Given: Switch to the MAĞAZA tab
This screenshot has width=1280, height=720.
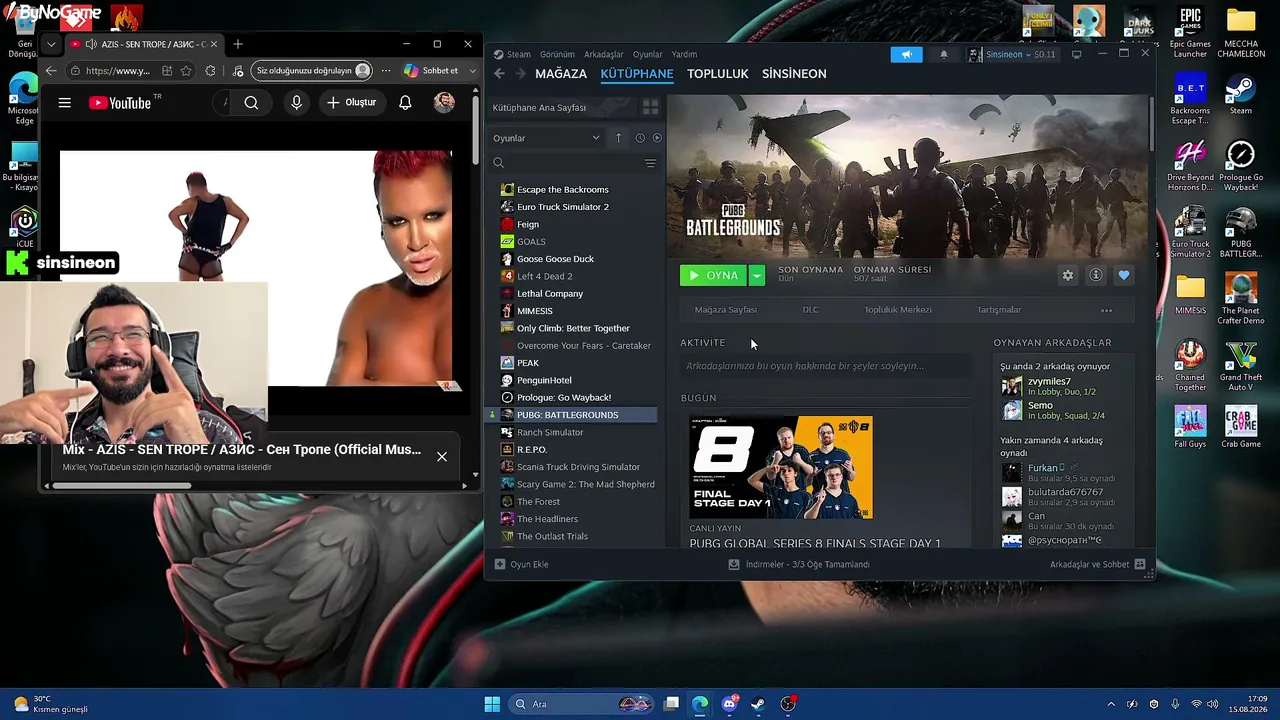Looking at the screenshot, I should (561, 74).
